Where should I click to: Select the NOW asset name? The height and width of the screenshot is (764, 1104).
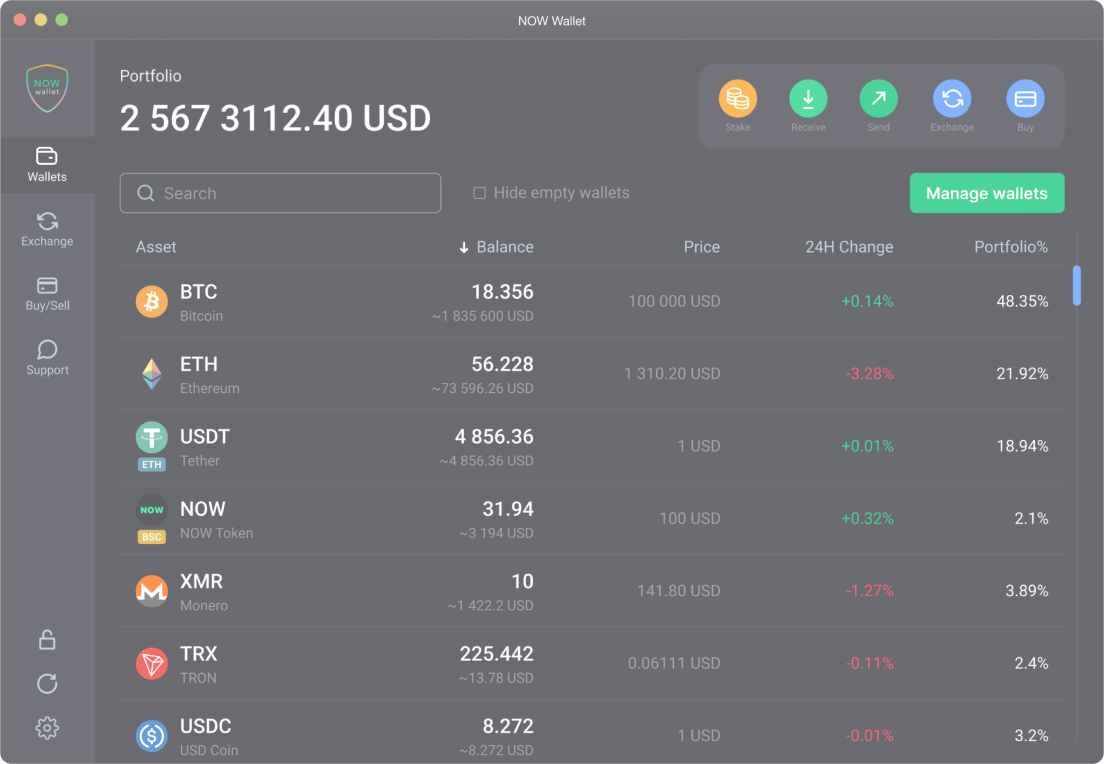click(x=203, y=510)
